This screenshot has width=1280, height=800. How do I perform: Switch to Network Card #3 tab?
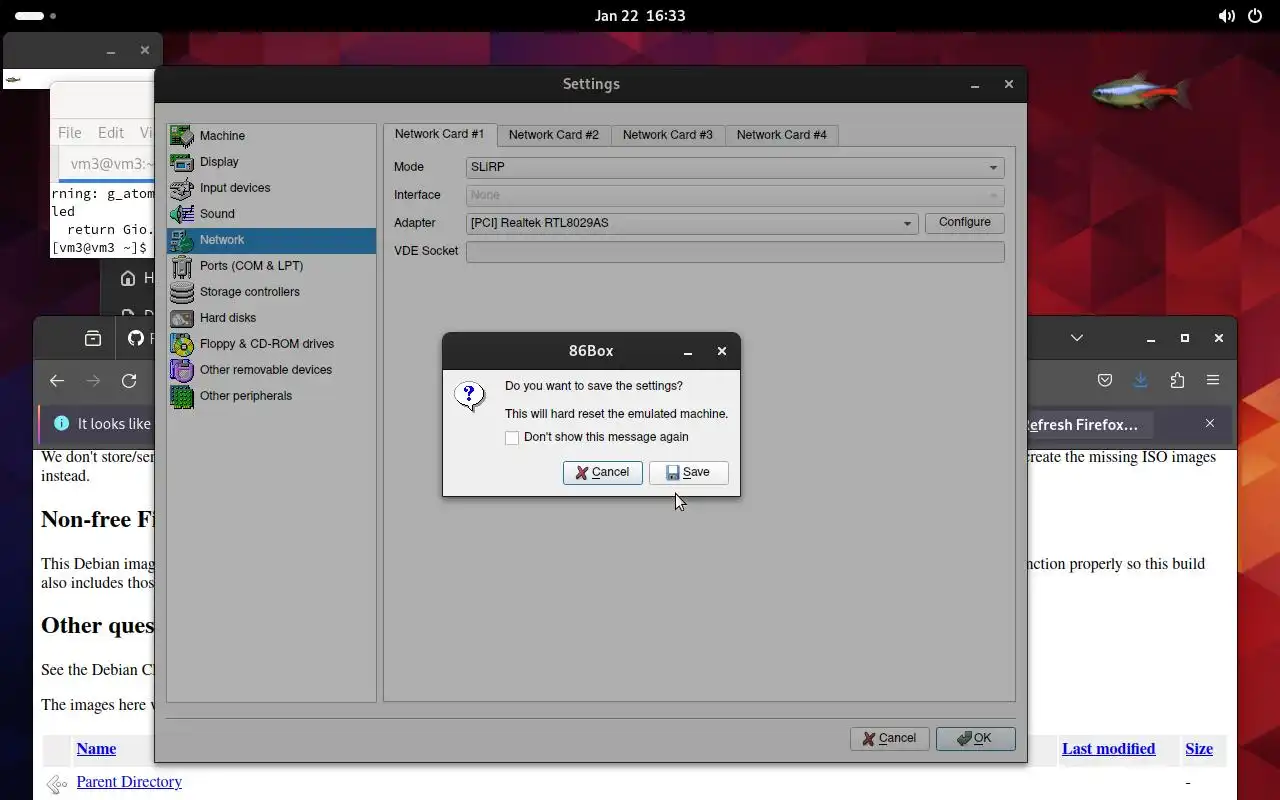[667, 135]
